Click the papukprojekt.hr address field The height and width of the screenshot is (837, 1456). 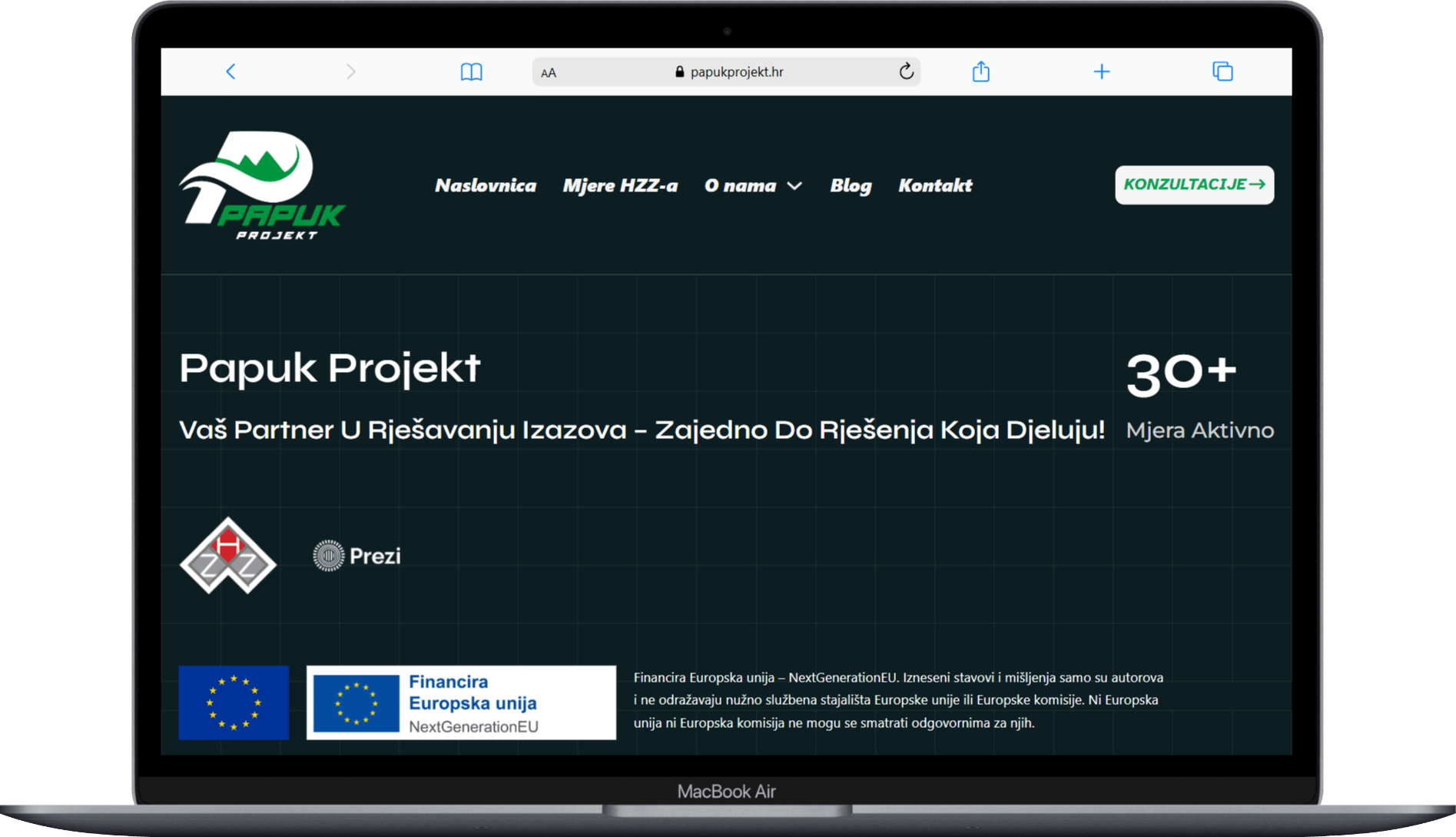click(x=726, y=71)
